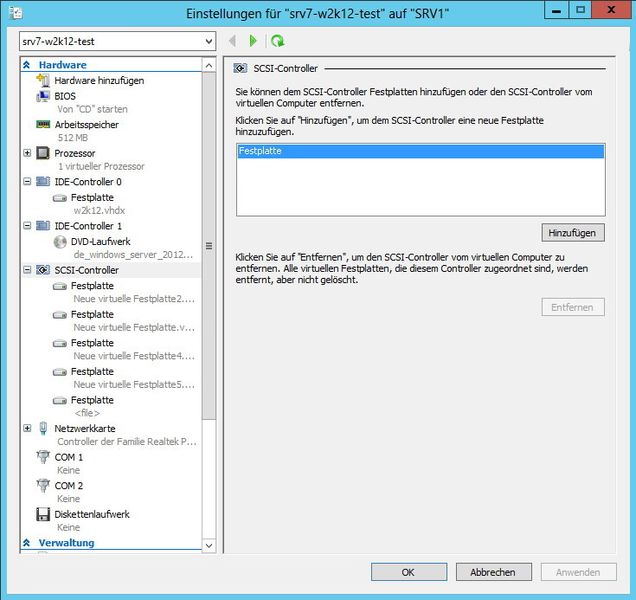Select Festplatte in the device list
The image size is (636, 600).
[421, 151]
